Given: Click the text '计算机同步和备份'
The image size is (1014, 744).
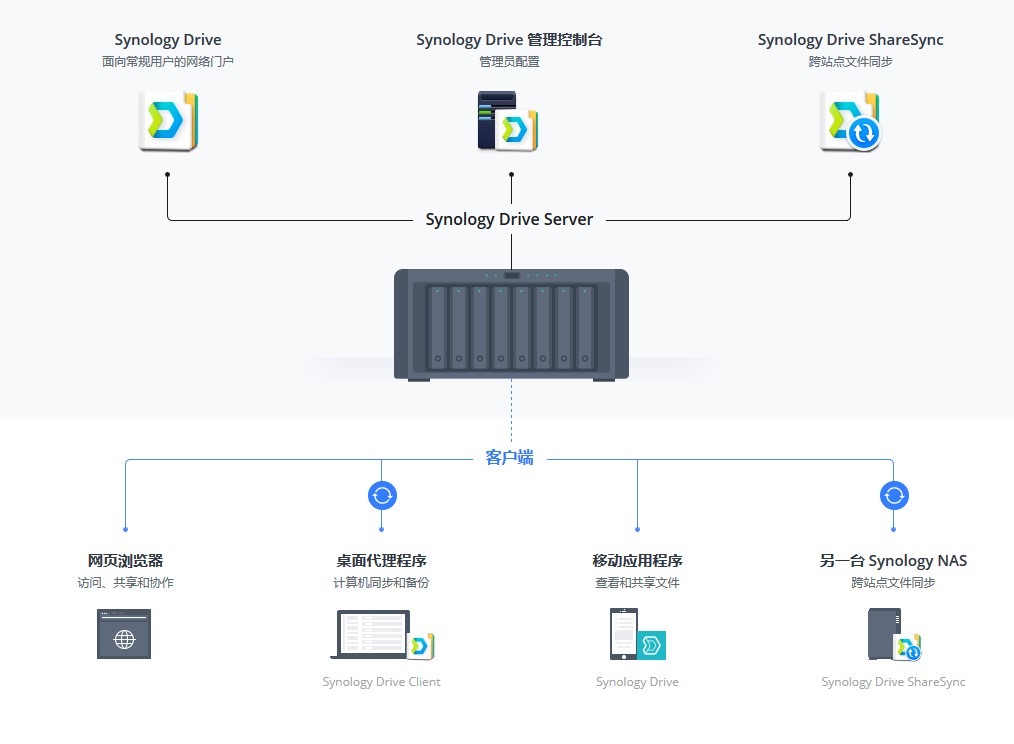Looking at the screenshot, I should pyautogui.click(x=382, y=583).
